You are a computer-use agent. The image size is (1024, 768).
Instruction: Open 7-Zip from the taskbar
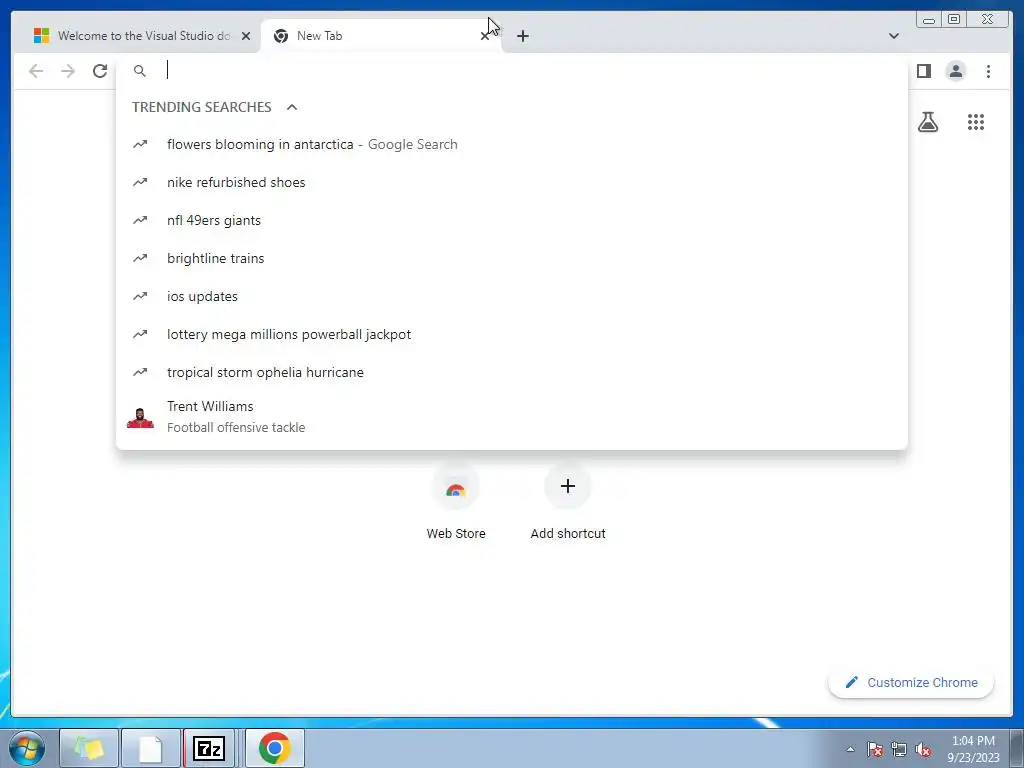click(209, 748)
